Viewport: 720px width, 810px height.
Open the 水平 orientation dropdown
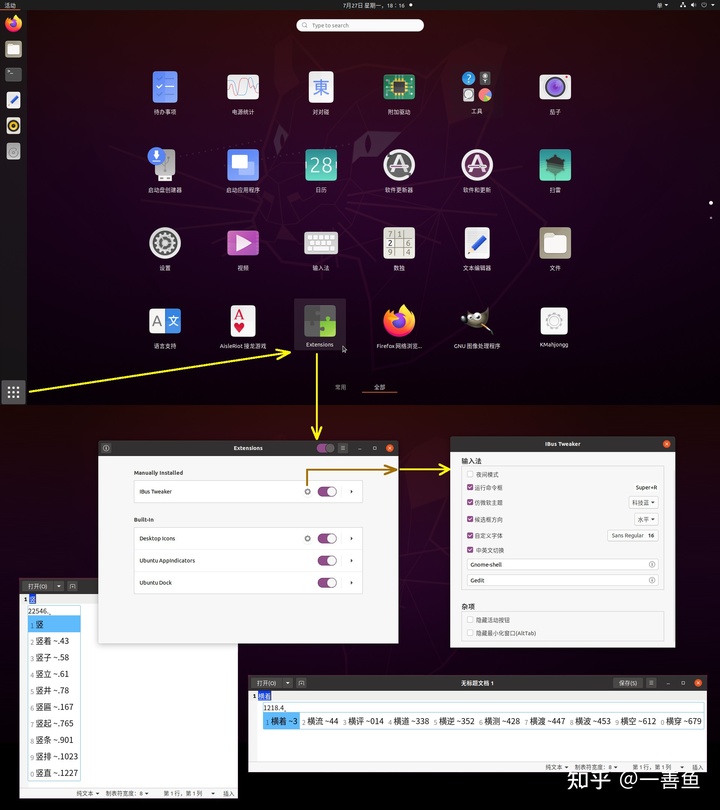646,519
